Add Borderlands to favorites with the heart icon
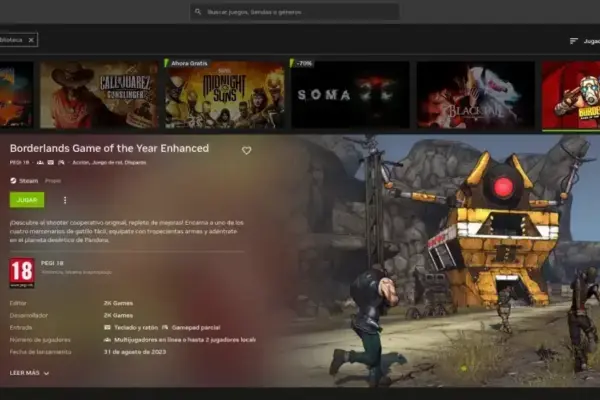Viewport: 600px width, 400px height. click(246, 150)
